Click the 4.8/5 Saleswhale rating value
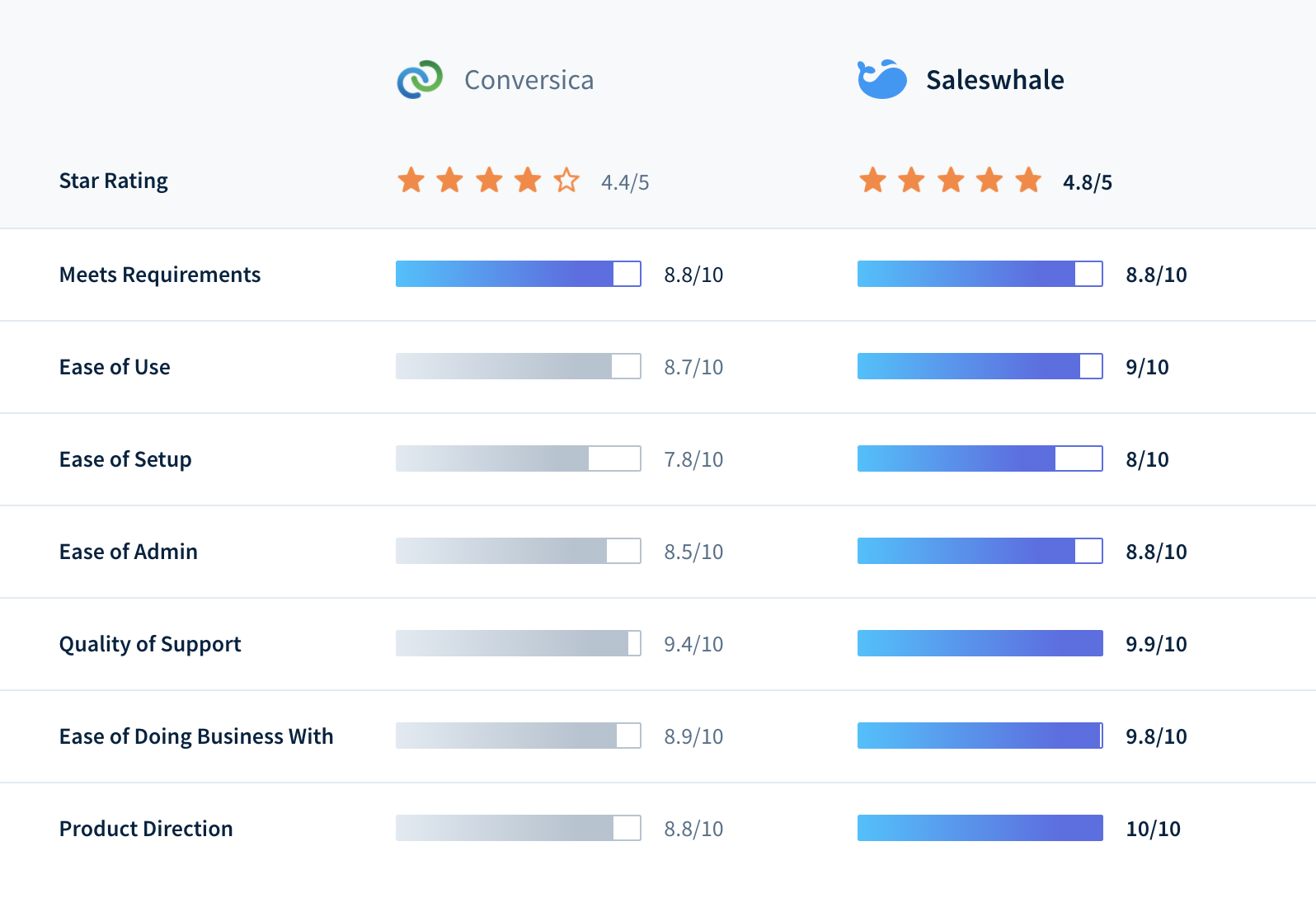Image resolution: width=1316 pixels, height=912 pixels. (1087, 182)
